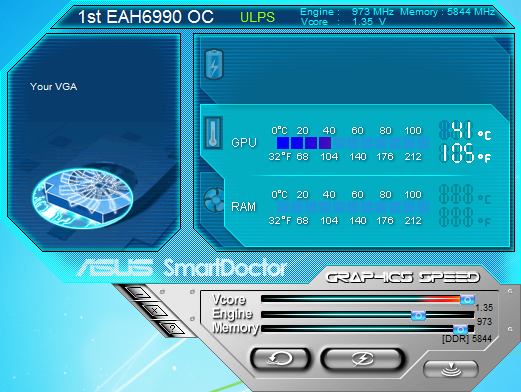521x392 pixels.
Task: Toggle the ULPS indicator
Action: coord(257,17)
